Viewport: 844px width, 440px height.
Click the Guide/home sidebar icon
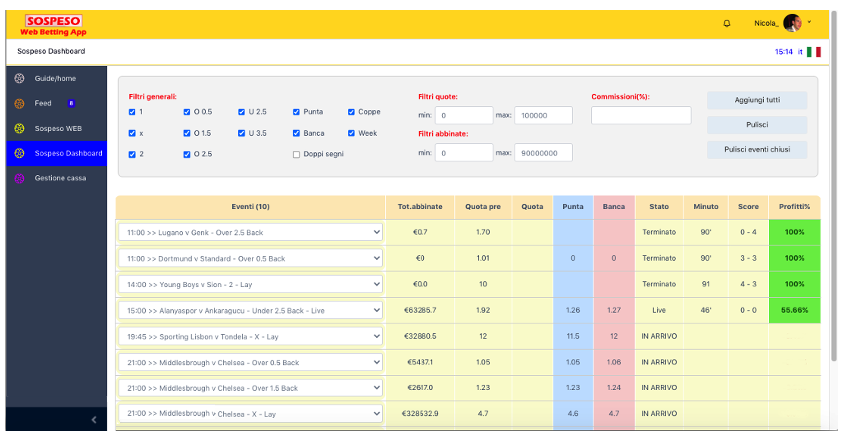[19, 78]
